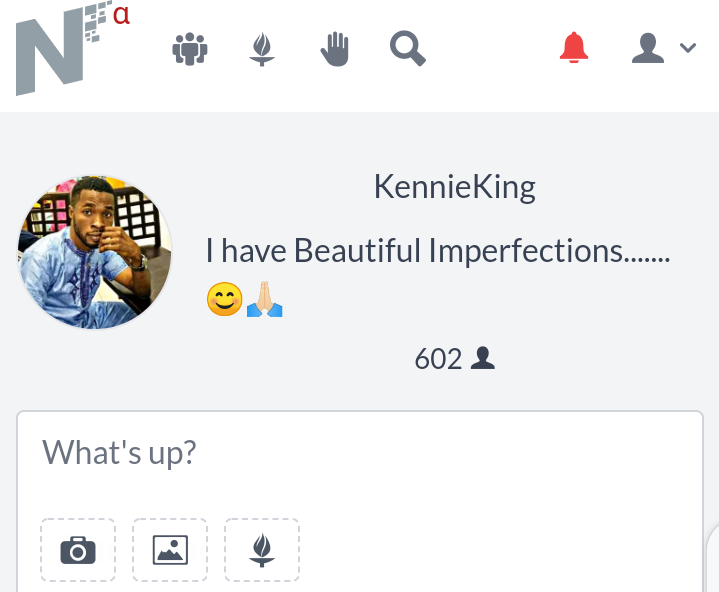Click the red alpha badge on logo
Screen dimensions: 719x592
122,15
